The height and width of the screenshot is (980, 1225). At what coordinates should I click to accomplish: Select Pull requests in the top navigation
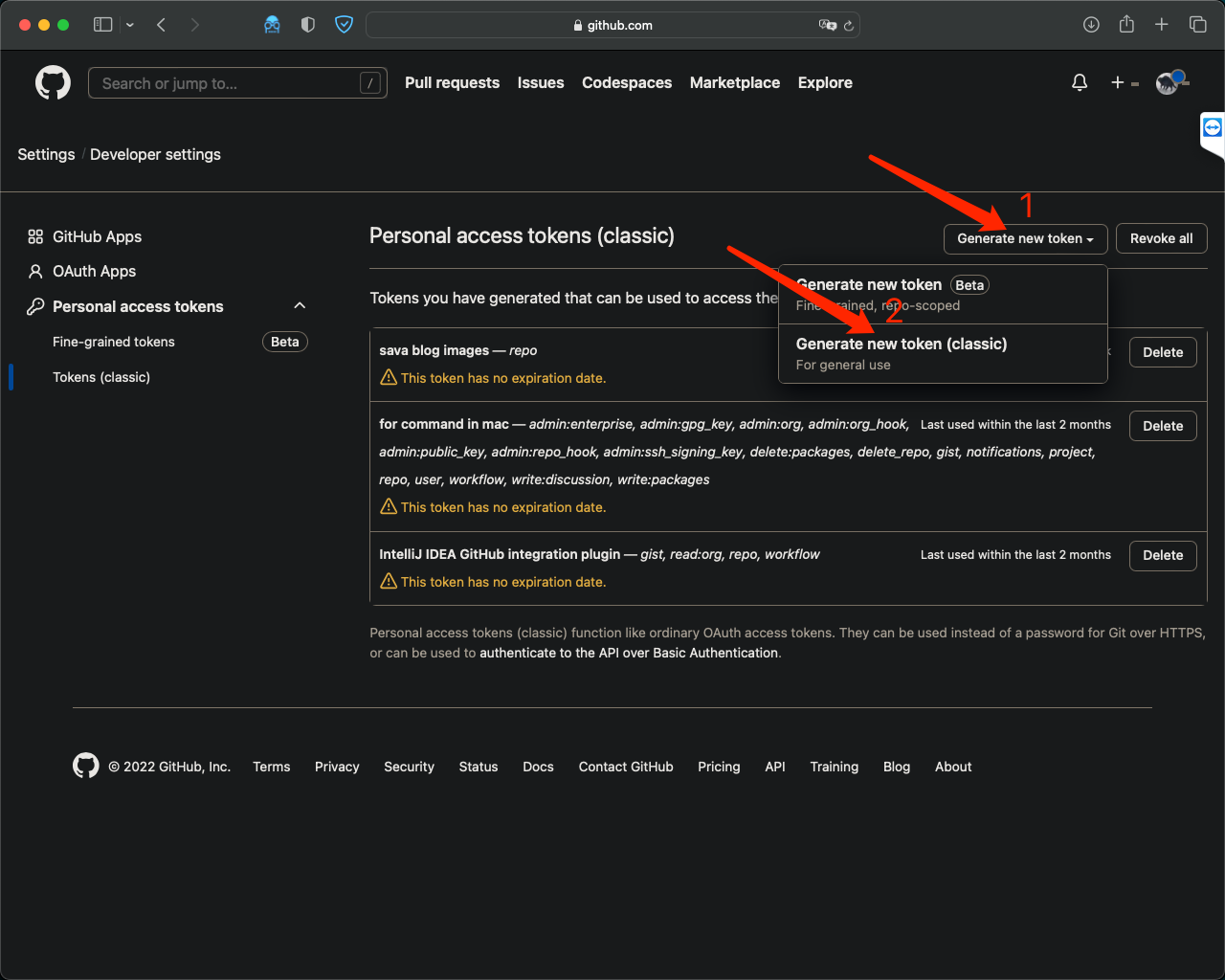pyautogui.click(x=452, y=82)
